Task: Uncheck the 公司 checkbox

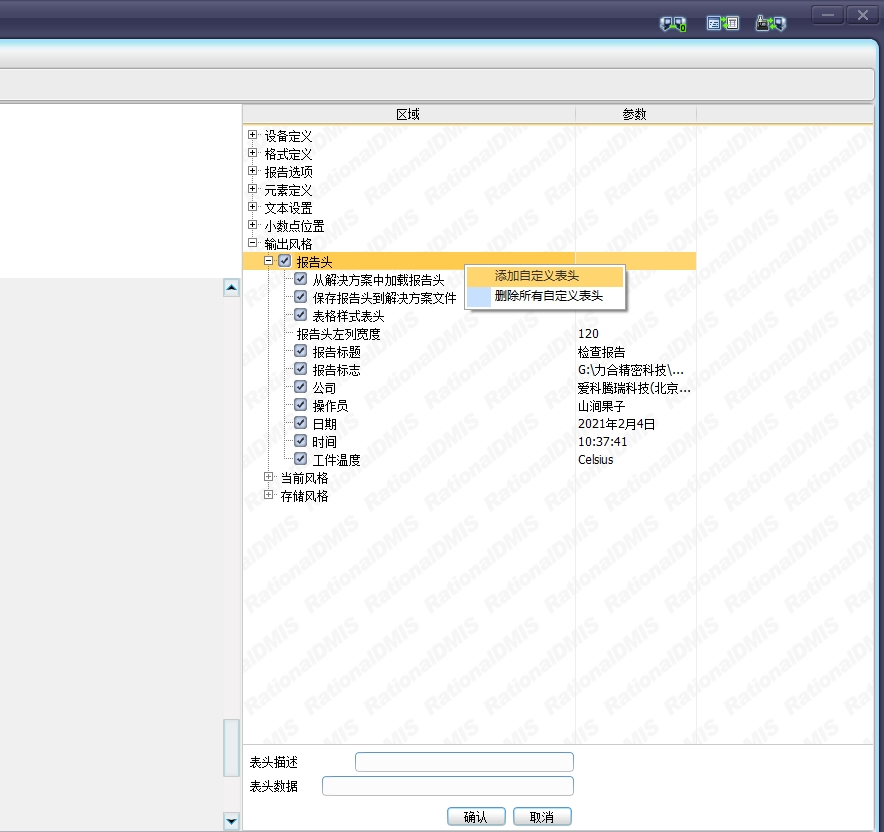Action: (300, 387)
